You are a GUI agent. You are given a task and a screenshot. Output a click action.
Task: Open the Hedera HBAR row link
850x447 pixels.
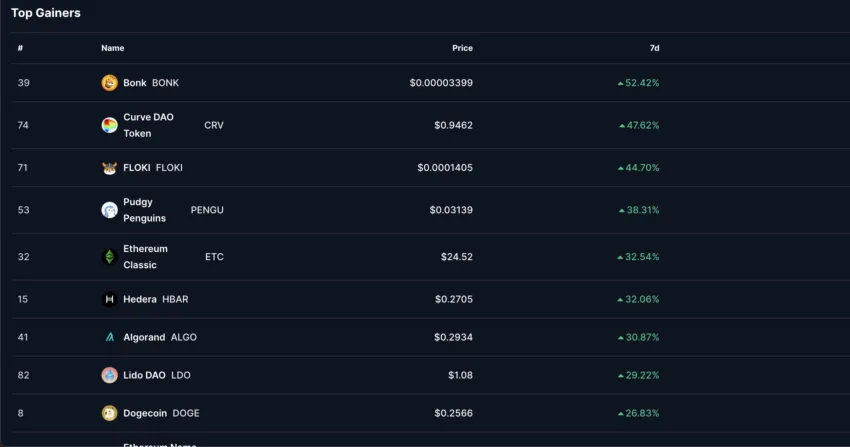[156, 299]
